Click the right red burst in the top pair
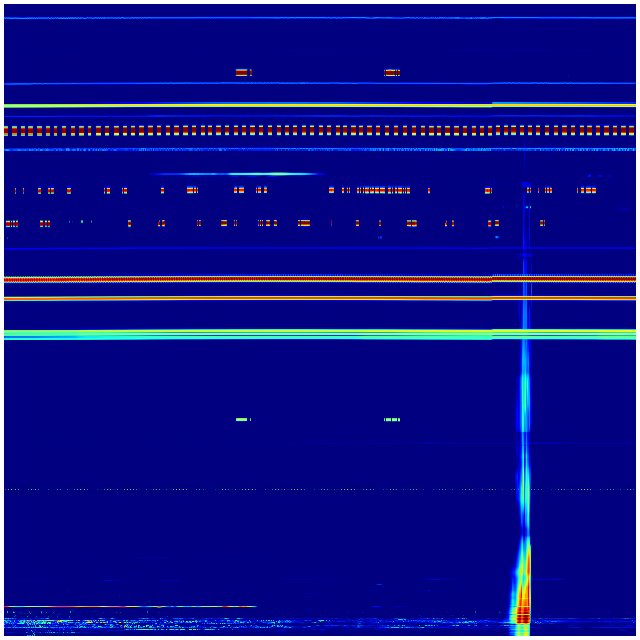The image size is (640, 640). 391,72
